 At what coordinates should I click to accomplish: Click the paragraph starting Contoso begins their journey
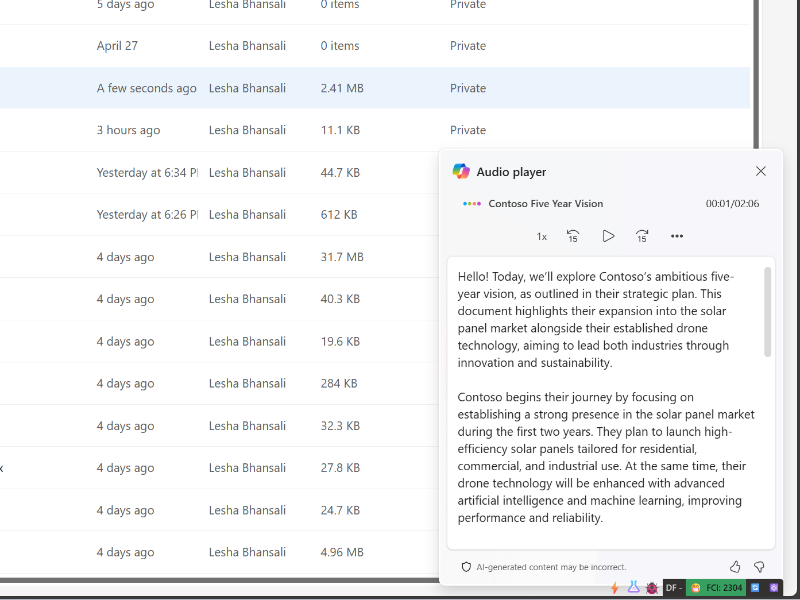[606, 457]
